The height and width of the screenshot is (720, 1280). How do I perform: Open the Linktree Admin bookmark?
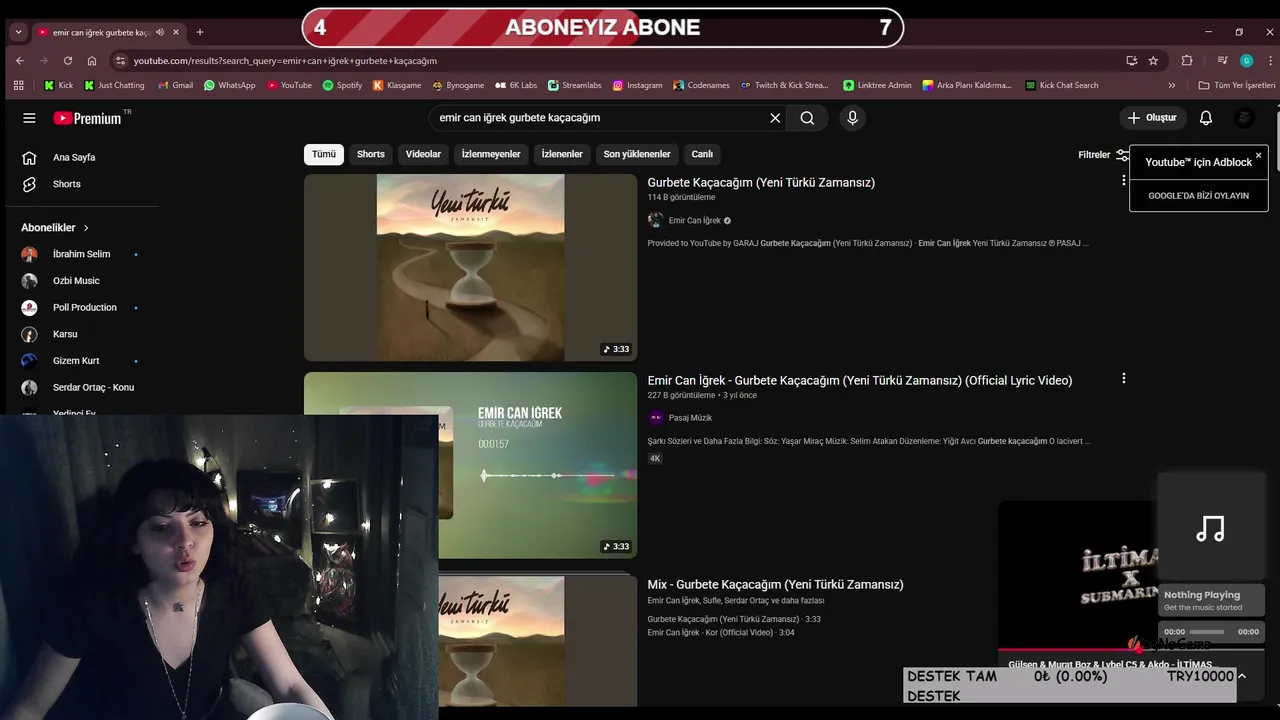tap(878, 85)
